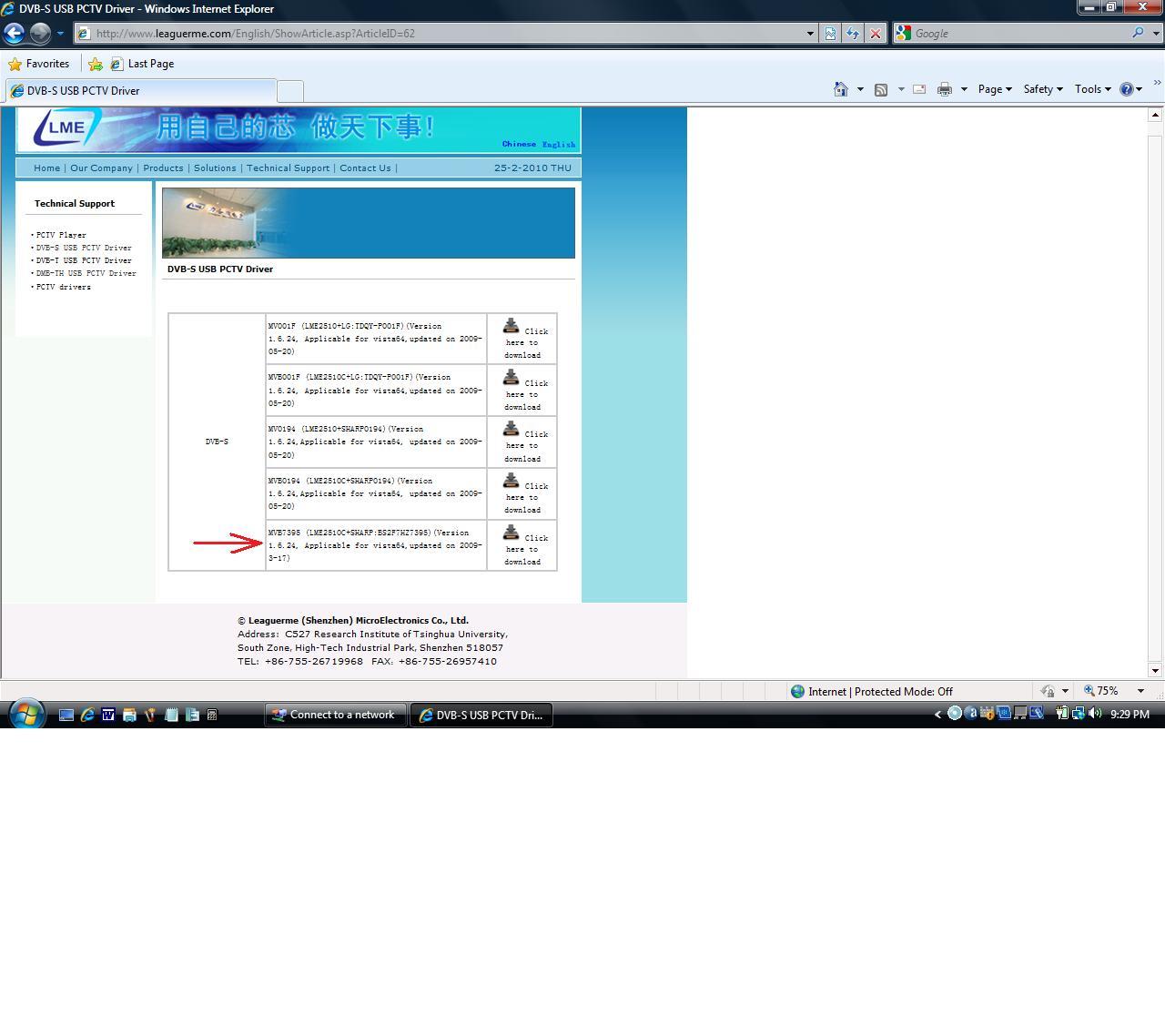Image resolution: width=1165 pixels, height=1036 pixels.
Task: Click download icon for MVB001F driver
Action: [511, 378]
